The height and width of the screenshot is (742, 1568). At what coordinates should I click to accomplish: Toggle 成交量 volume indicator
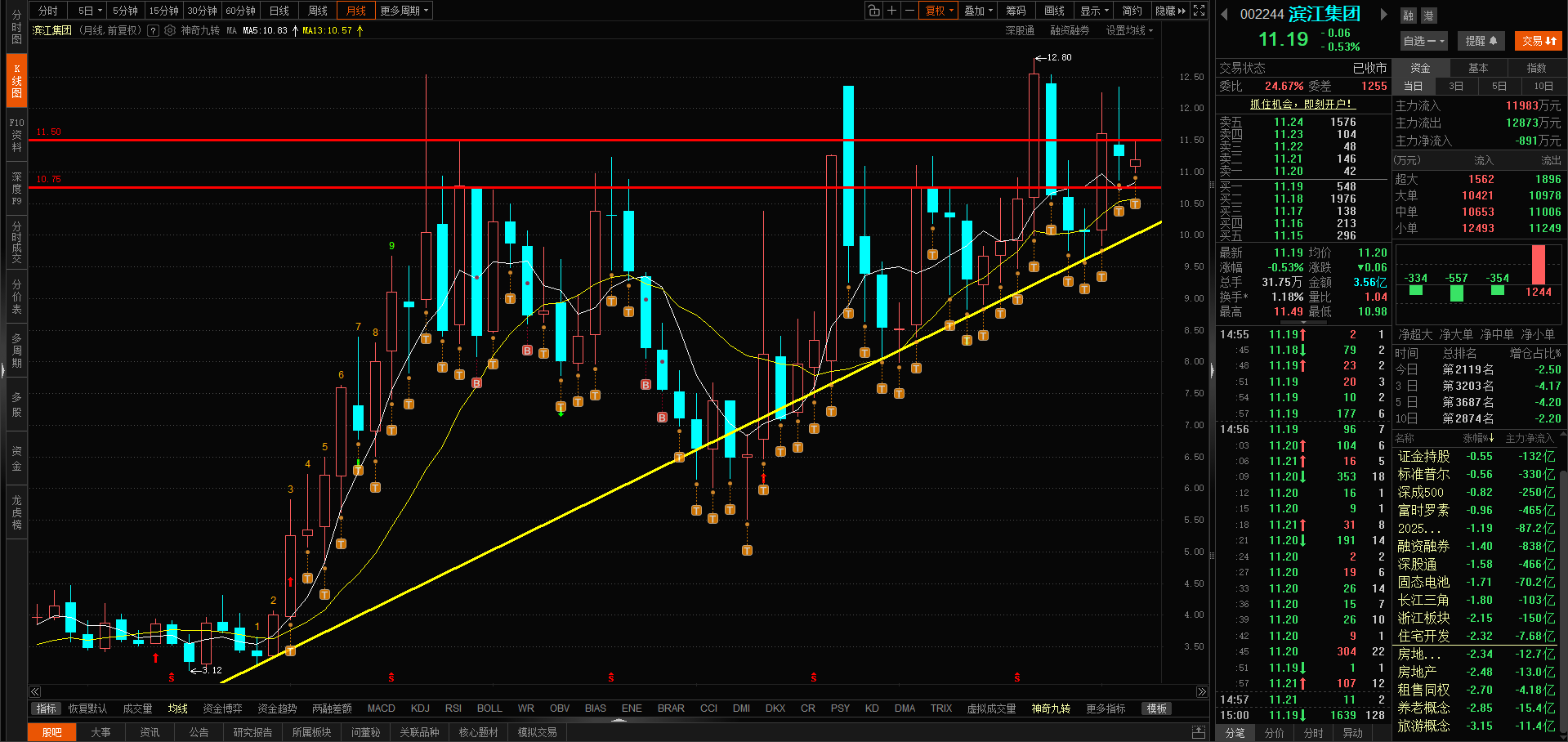137,708
